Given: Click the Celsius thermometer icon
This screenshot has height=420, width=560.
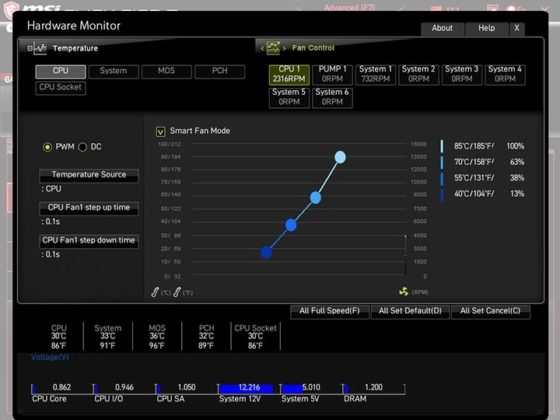Looking at the screenshot, I should tap(155, 292).
